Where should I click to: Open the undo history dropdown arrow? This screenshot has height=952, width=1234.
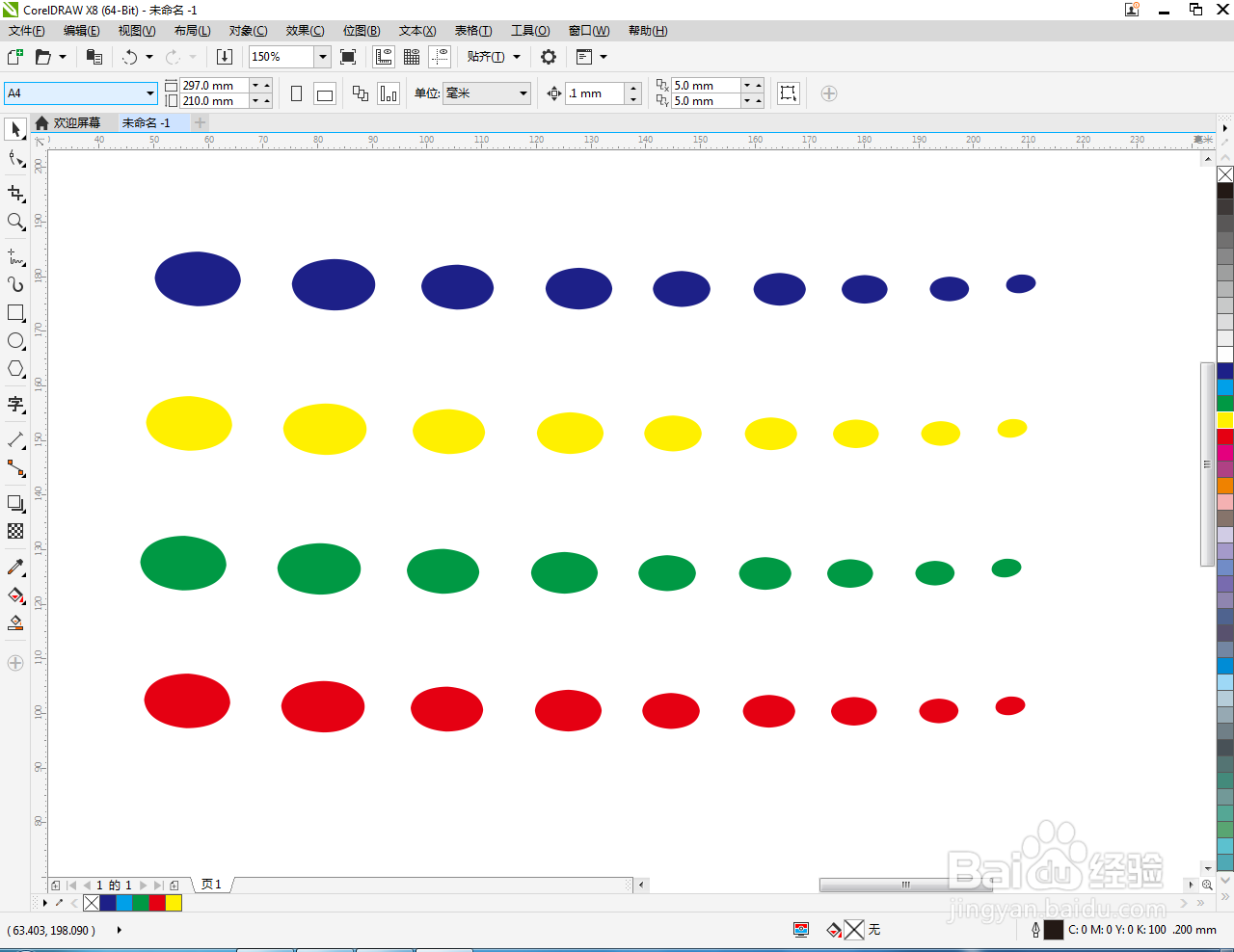149,57
